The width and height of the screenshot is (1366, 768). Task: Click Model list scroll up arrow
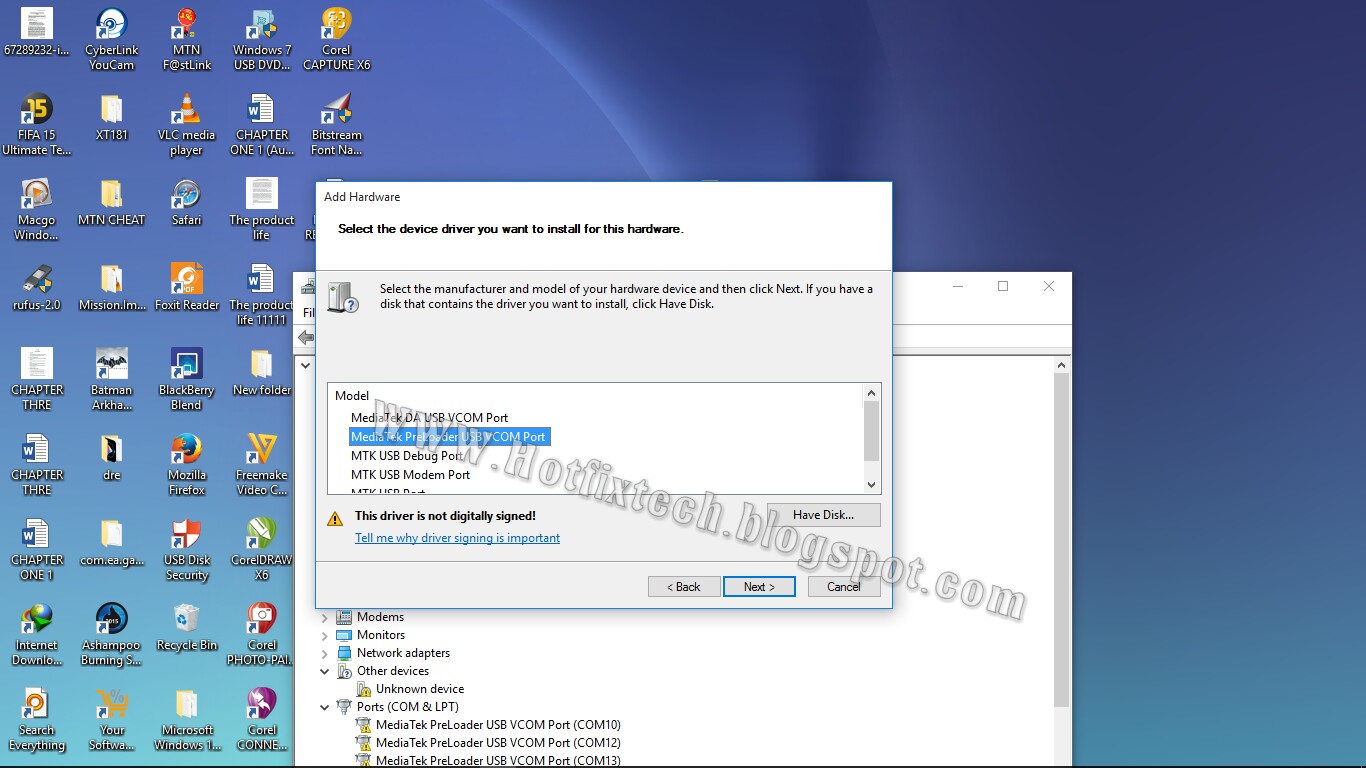(872, 393)
